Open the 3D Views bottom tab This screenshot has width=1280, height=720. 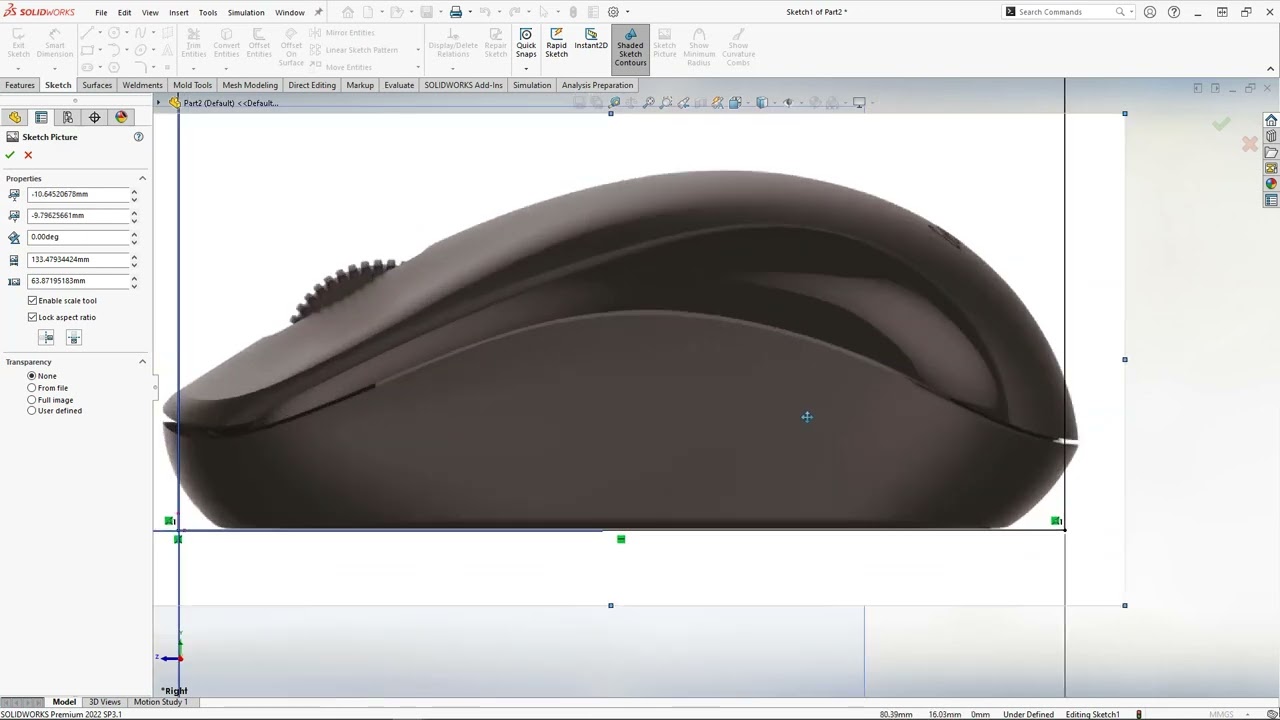[105, 702]
